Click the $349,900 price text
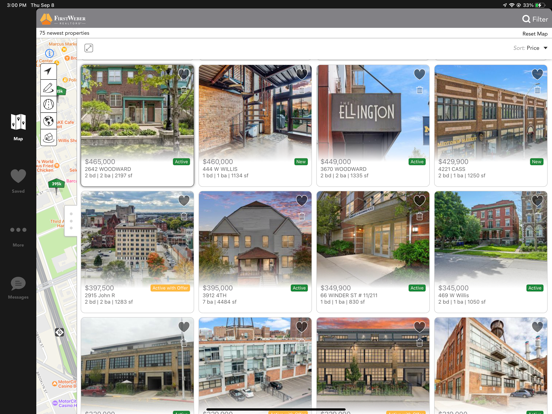The image size is (552, 414). pyautogui.click(x=335, y=288)
